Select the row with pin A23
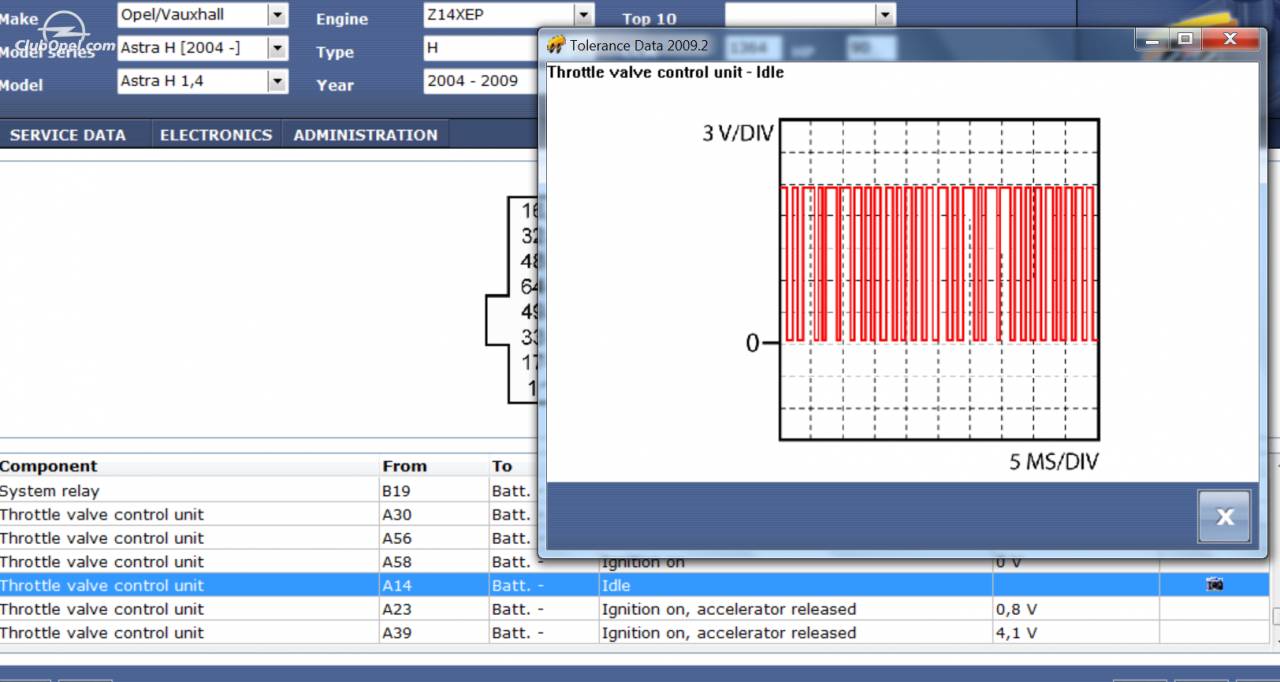1280x682 pixels. [x=635, y=609]
